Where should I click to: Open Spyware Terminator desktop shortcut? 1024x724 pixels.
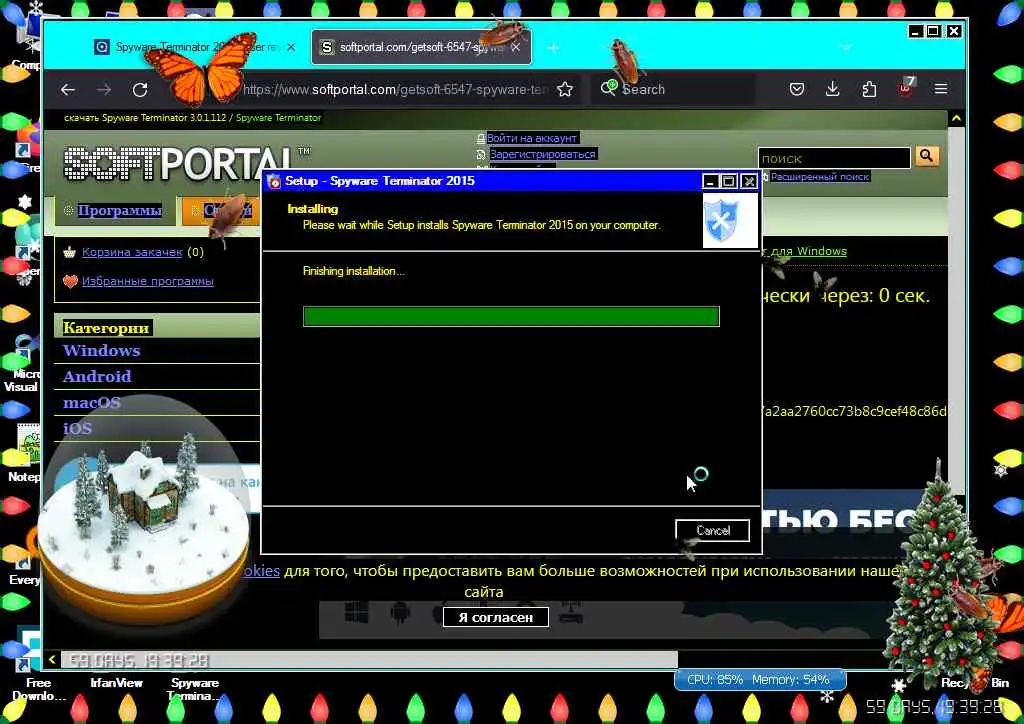point(195,688)
